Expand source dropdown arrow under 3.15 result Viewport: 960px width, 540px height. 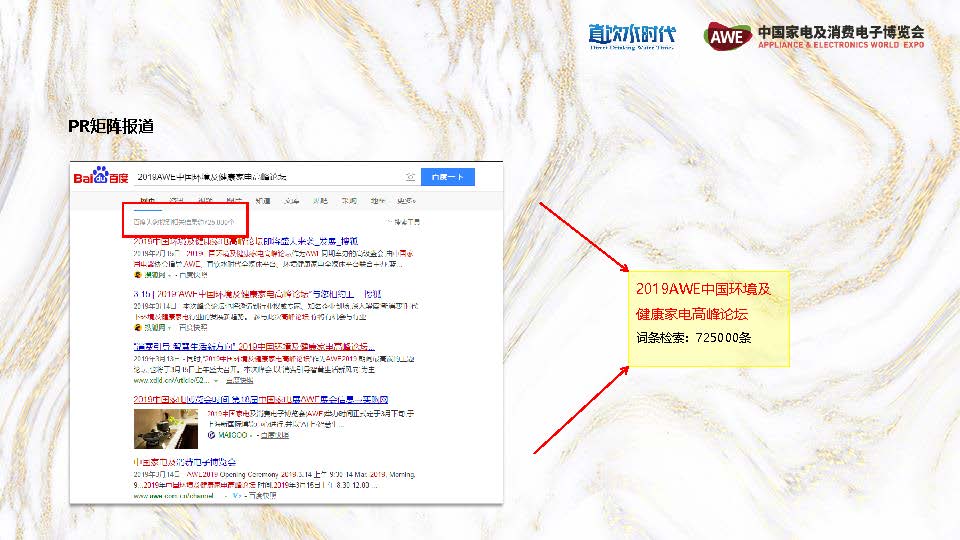tap(170, 328)
